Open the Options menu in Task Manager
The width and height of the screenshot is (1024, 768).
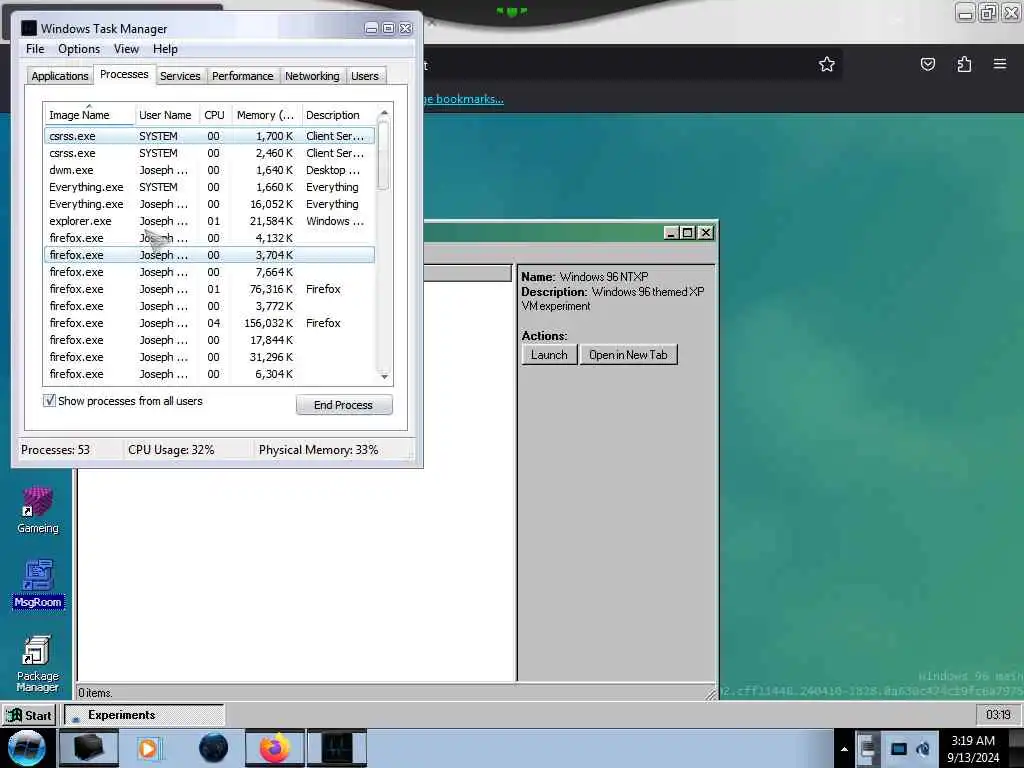tap(79, 49)
